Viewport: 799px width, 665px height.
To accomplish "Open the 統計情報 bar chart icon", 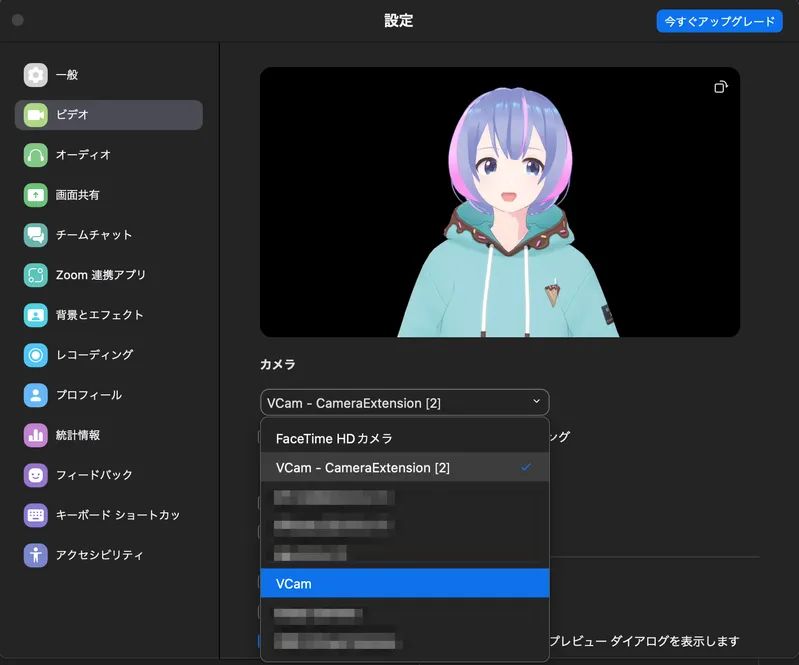I will pos(36,435).
